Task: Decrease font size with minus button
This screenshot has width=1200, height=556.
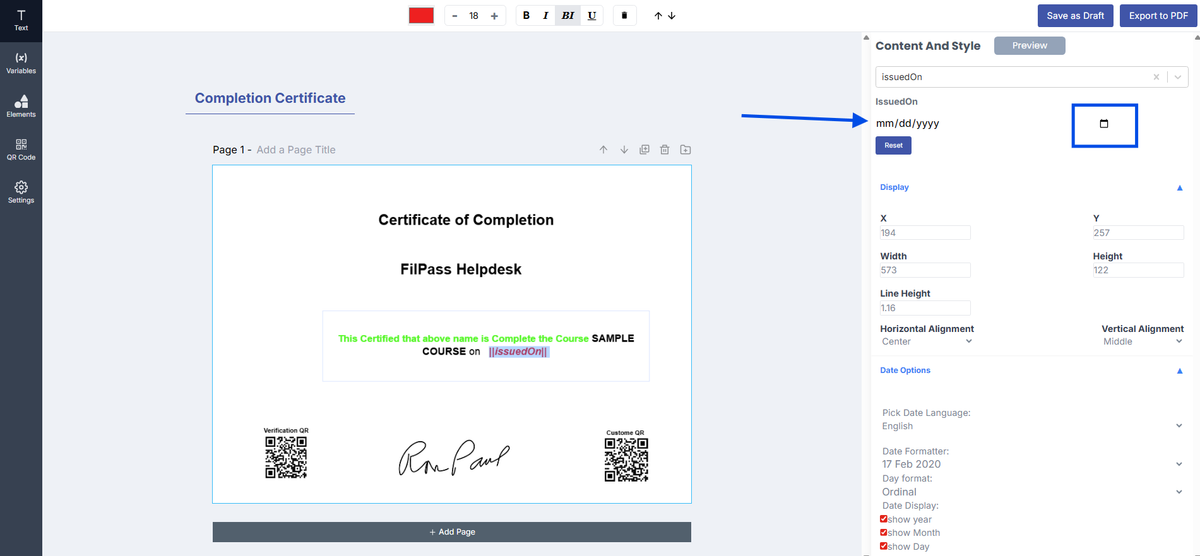Action: click(454, 16)
